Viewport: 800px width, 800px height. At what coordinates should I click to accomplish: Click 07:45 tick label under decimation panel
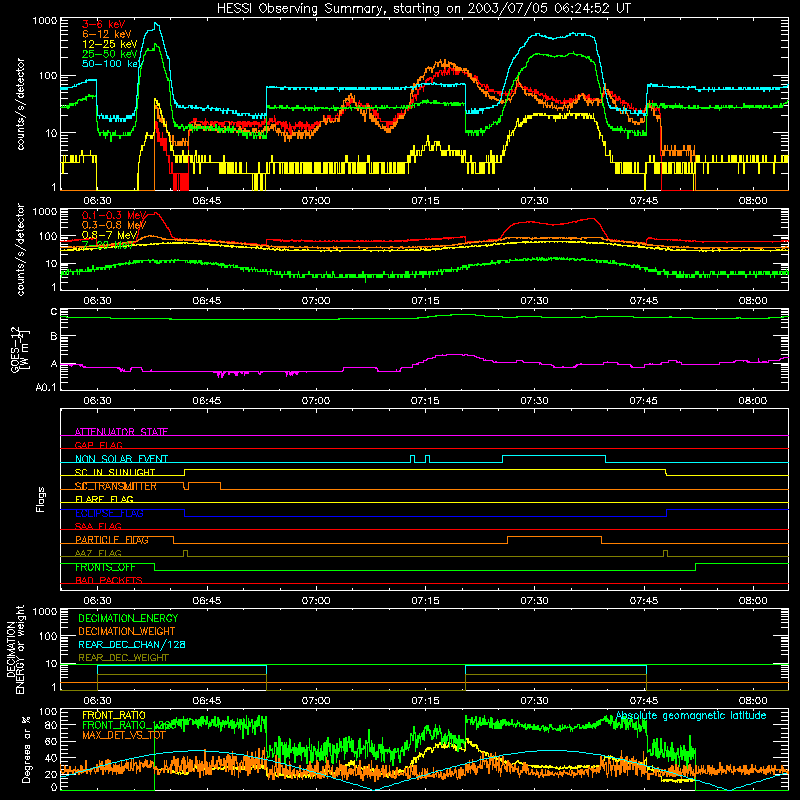(x=643, y=701)
